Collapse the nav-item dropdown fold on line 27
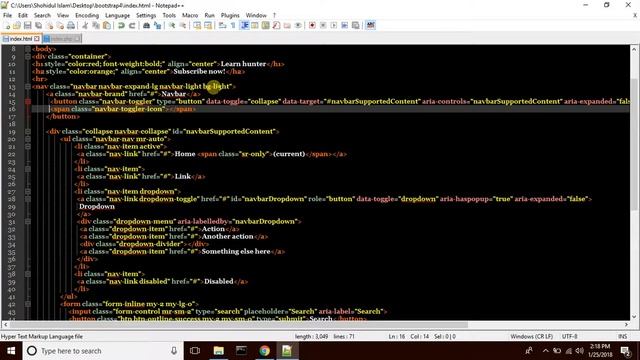 coord(28,191)
